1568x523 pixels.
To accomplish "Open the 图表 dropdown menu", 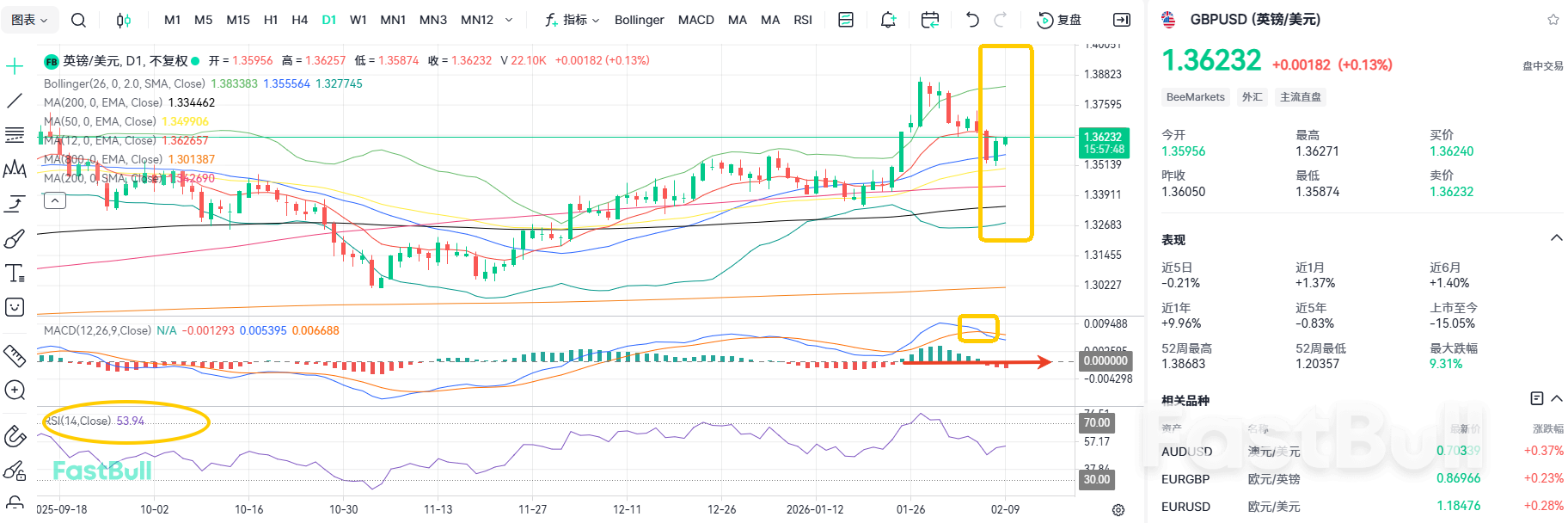I will pos(30,20).
